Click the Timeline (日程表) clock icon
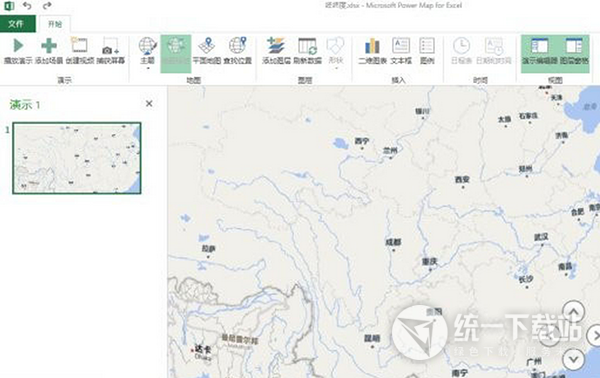Screen dimensions: 600x378 click(461, 46)
